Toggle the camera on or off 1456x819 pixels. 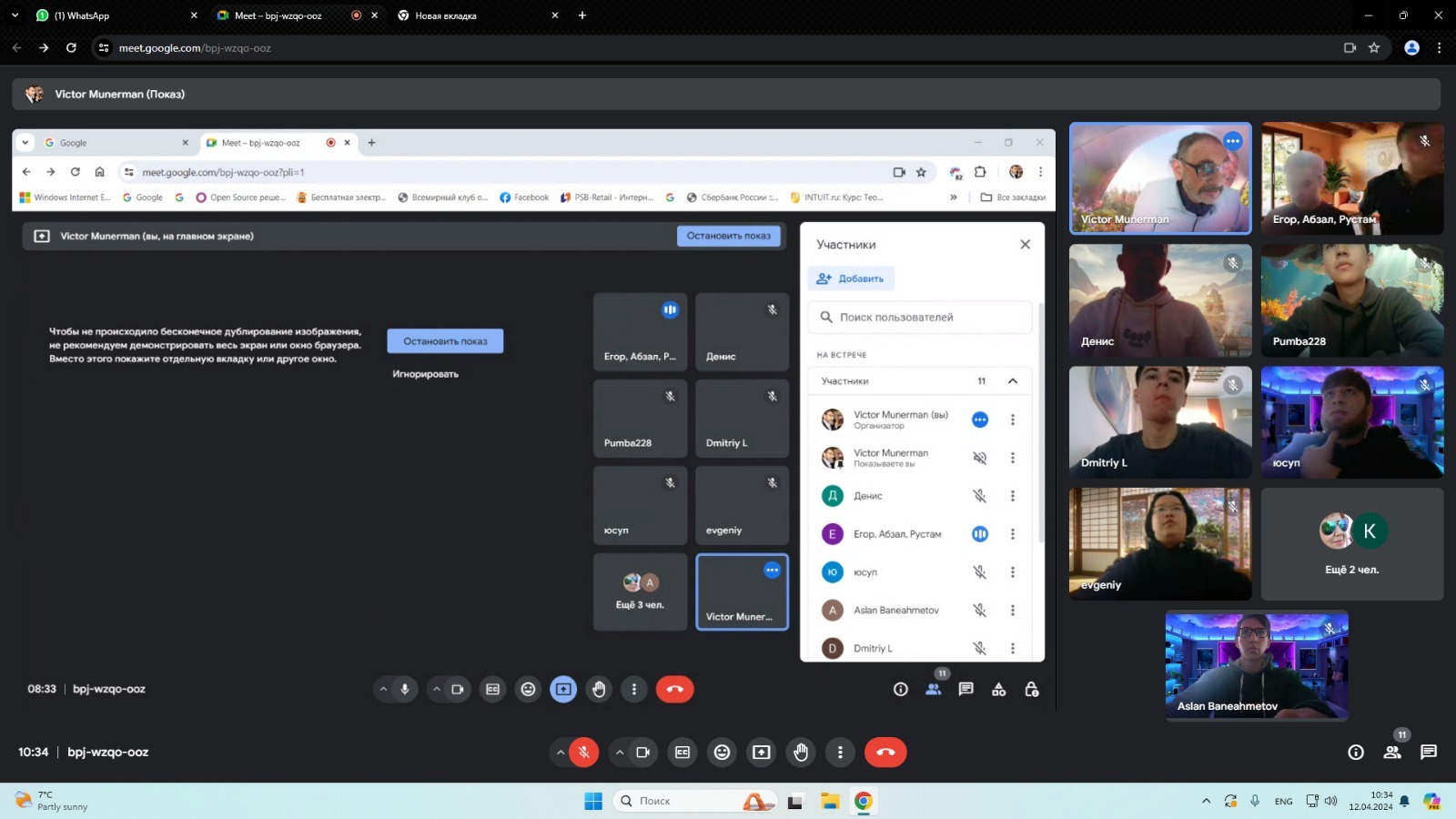642,752
